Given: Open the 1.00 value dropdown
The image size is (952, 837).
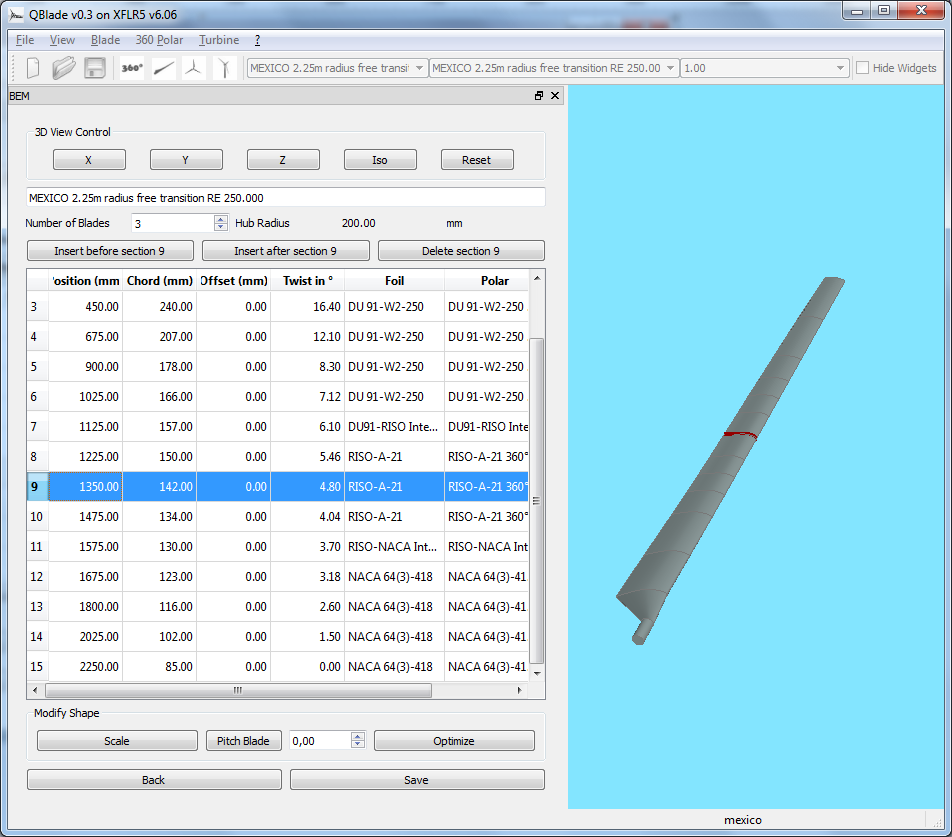Looking at the screenshot, I should (x=841, y=68).
